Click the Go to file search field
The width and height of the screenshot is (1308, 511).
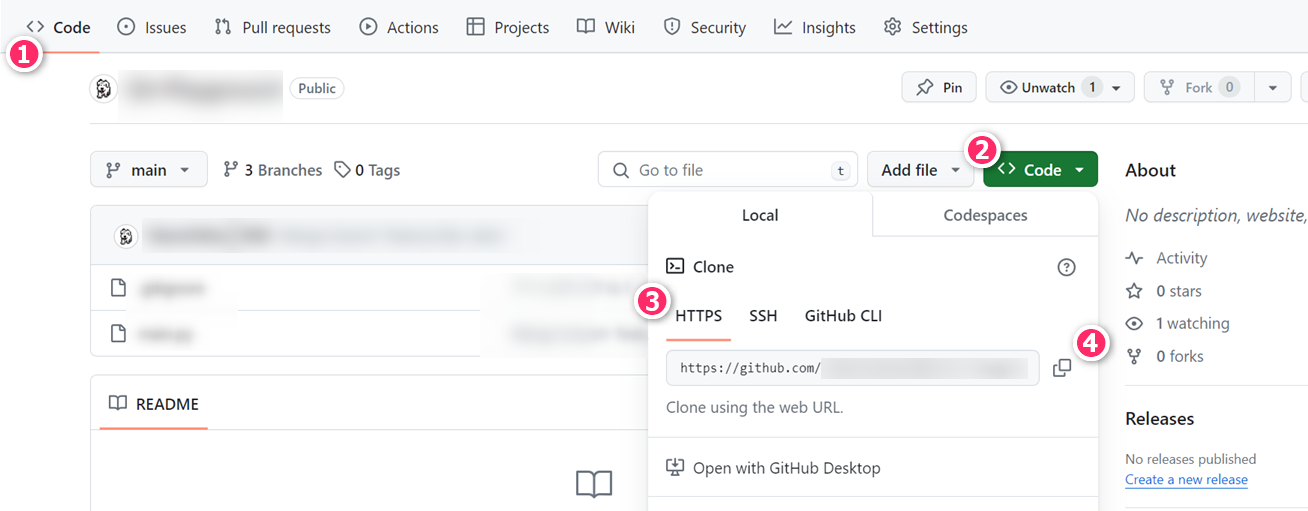click(730, 170)
